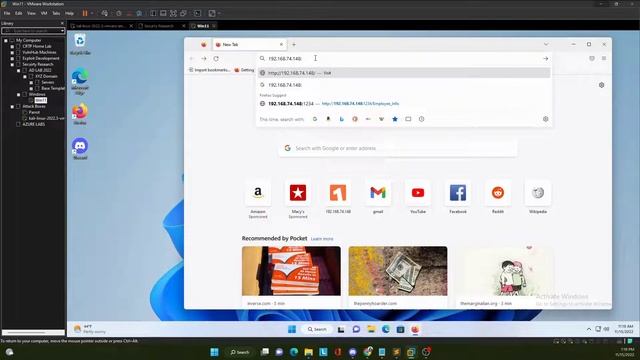Viewport: 640px width, 360px height.
Task: Revert the VM to its previous snapshot
Action: [x=129, y=13]
